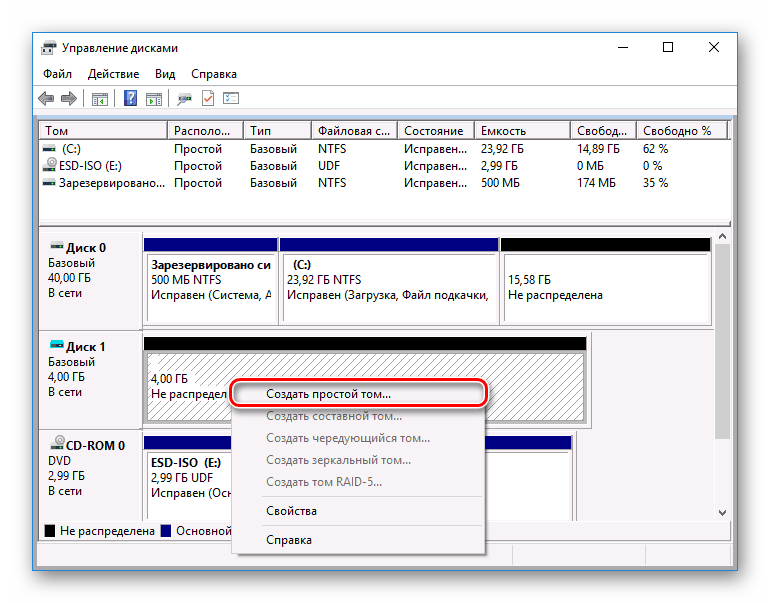The image size is (770, 603).
Task: Click the scroll down arrow of disk pane
Action: (x=722, y=513)
